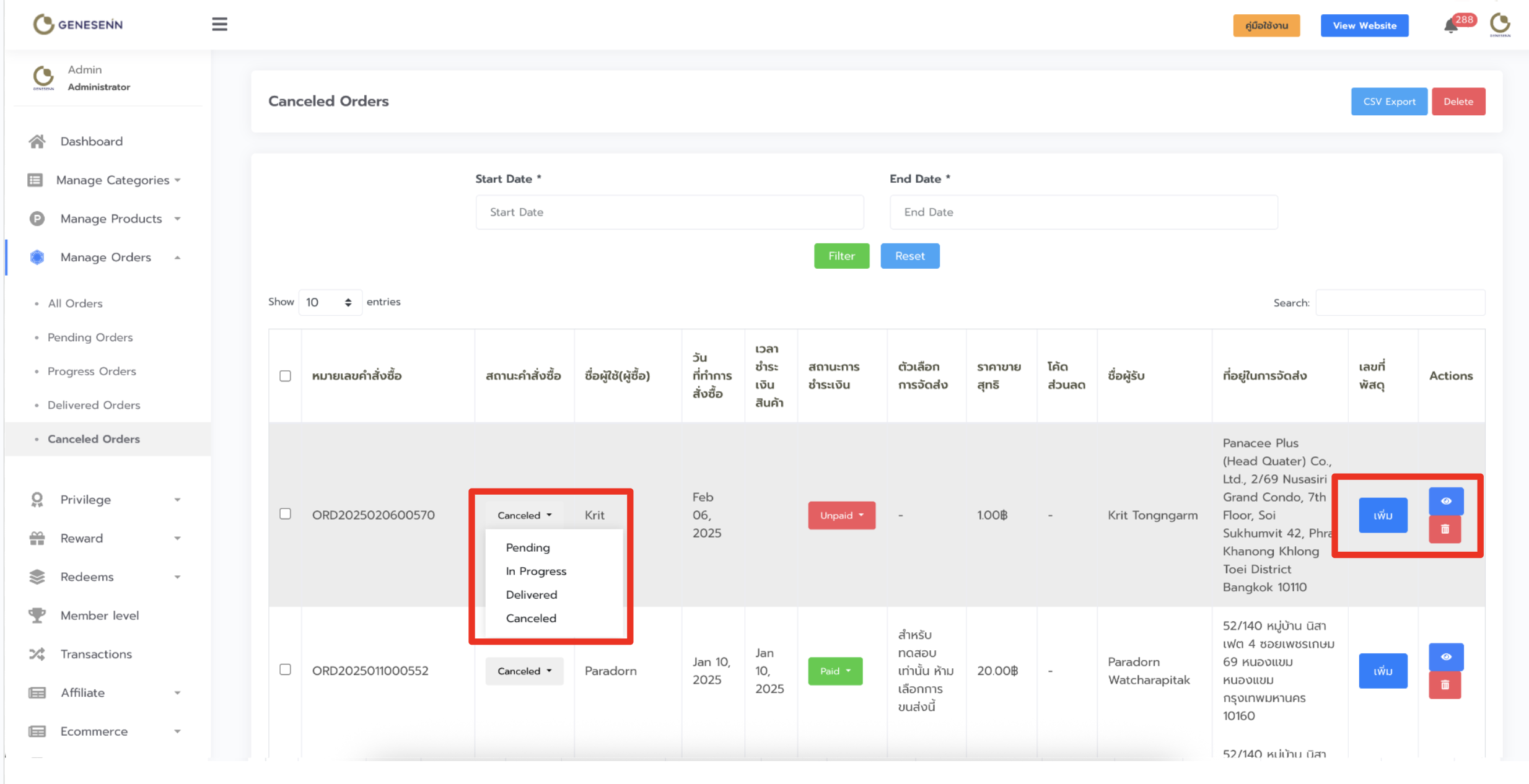Go to Pending Orders in sidebar
The height and width of the screenshot is (784, 1529).
coord(90,338)
